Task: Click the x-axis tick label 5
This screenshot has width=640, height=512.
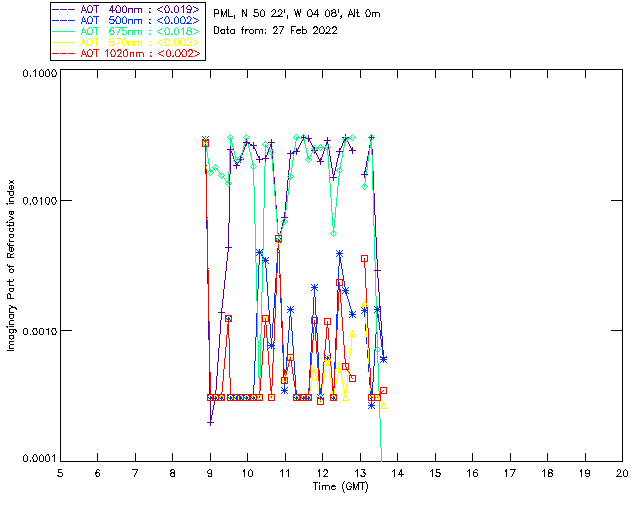Action: [60, 473]
